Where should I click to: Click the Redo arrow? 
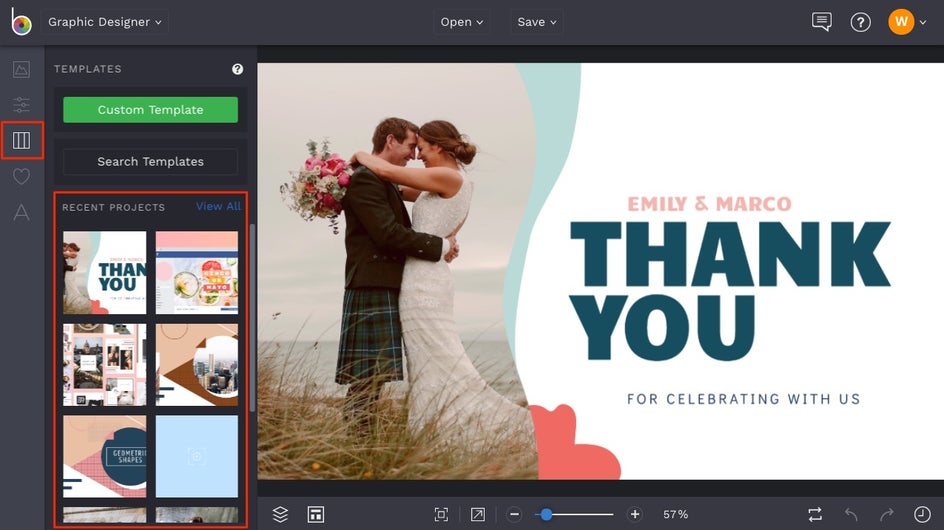[887, 514]
